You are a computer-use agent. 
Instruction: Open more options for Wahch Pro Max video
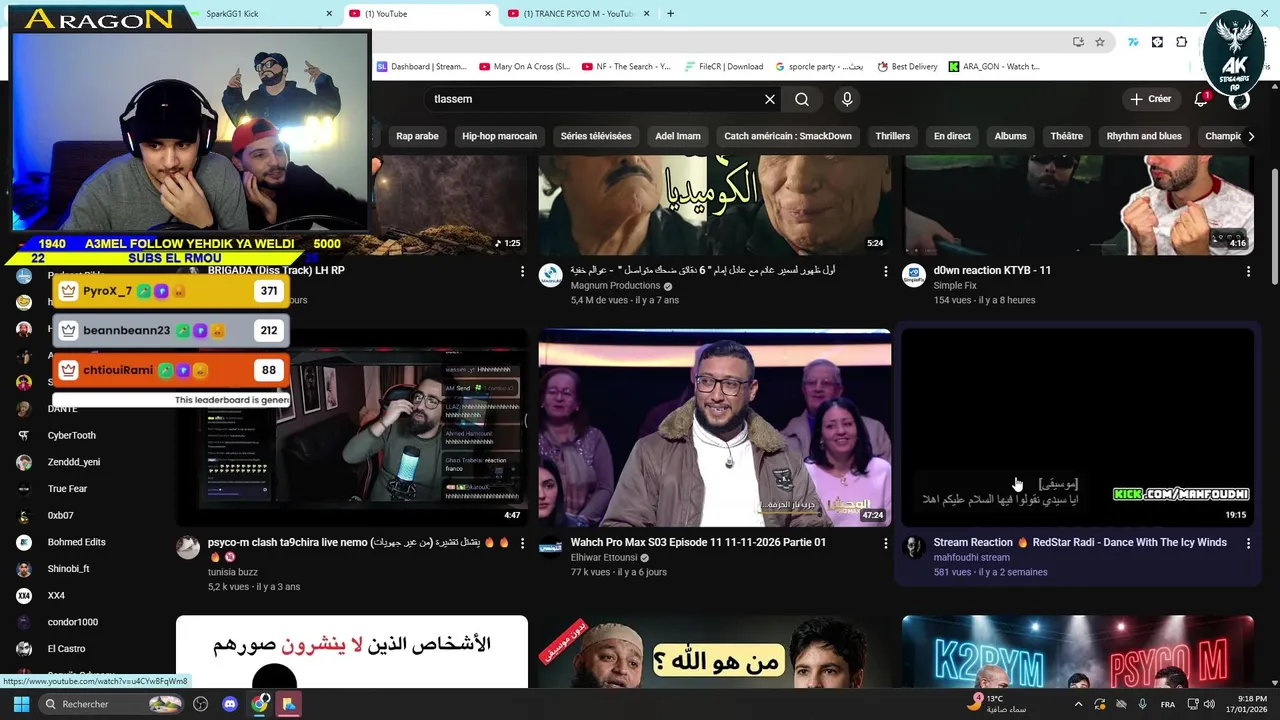(885, 543)
